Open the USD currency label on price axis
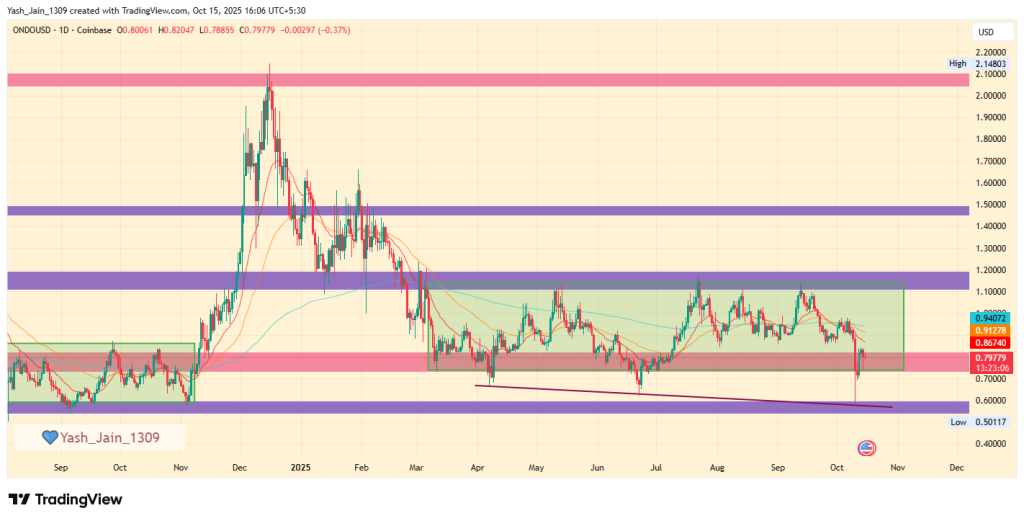 tap(985, 33)
